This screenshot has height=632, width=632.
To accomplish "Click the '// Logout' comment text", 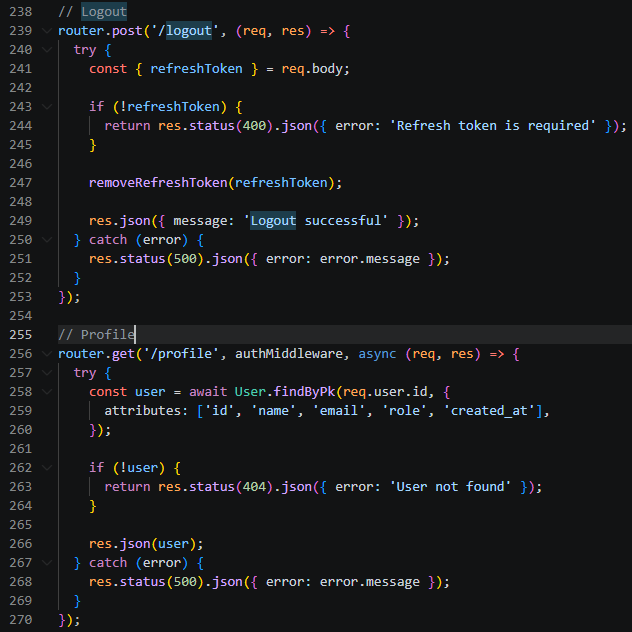I will [x=92, y=12].
